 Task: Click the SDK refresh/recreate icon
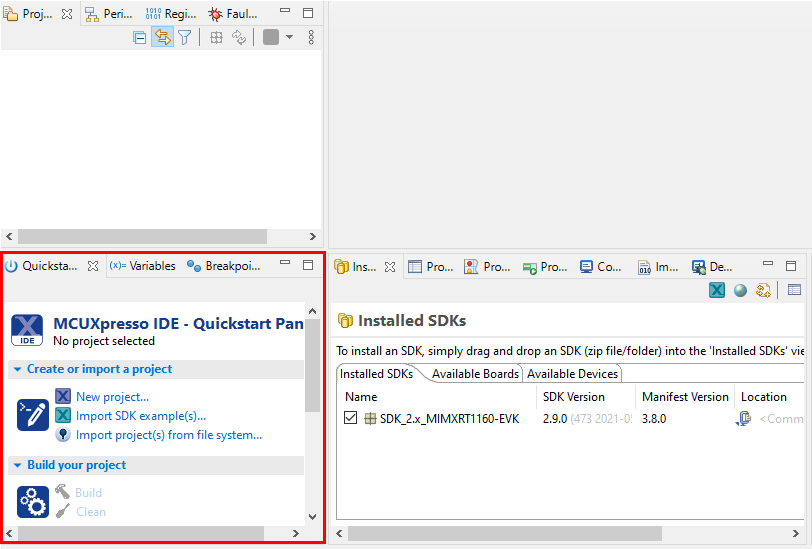pos(763,290)
